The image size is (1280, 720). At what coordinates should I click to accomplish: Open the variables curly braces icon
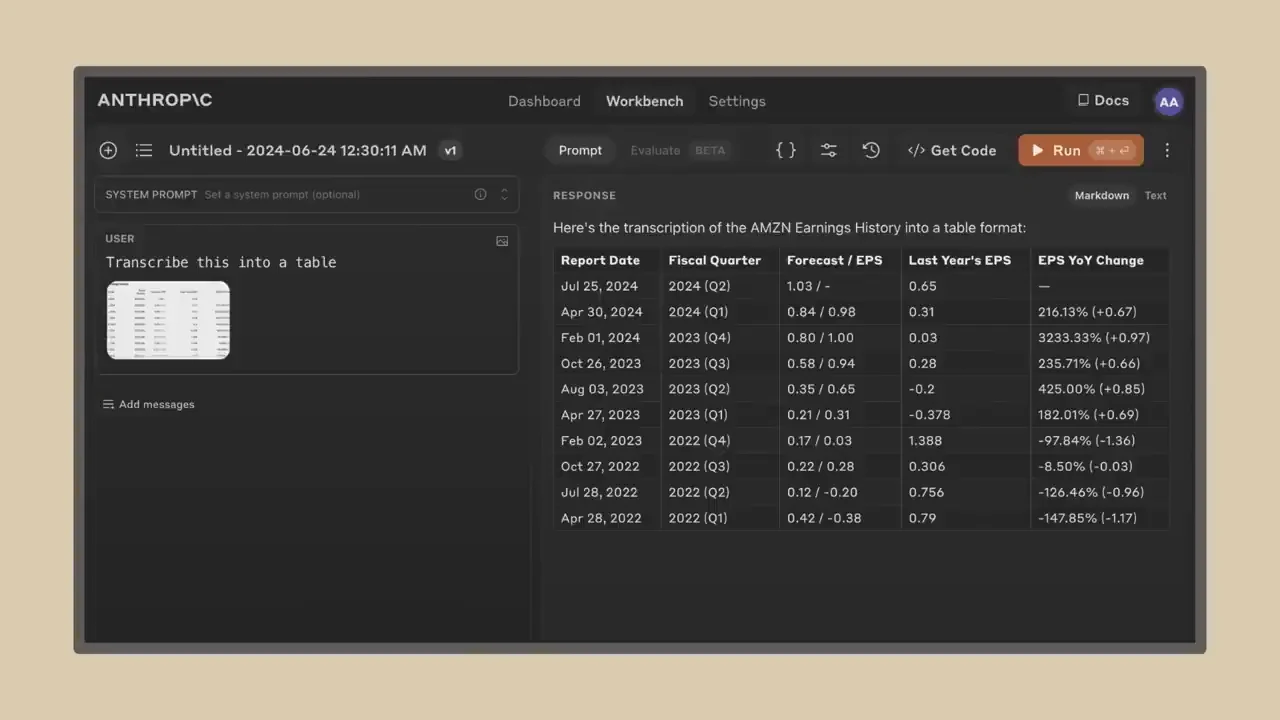[x=786, y=150]
